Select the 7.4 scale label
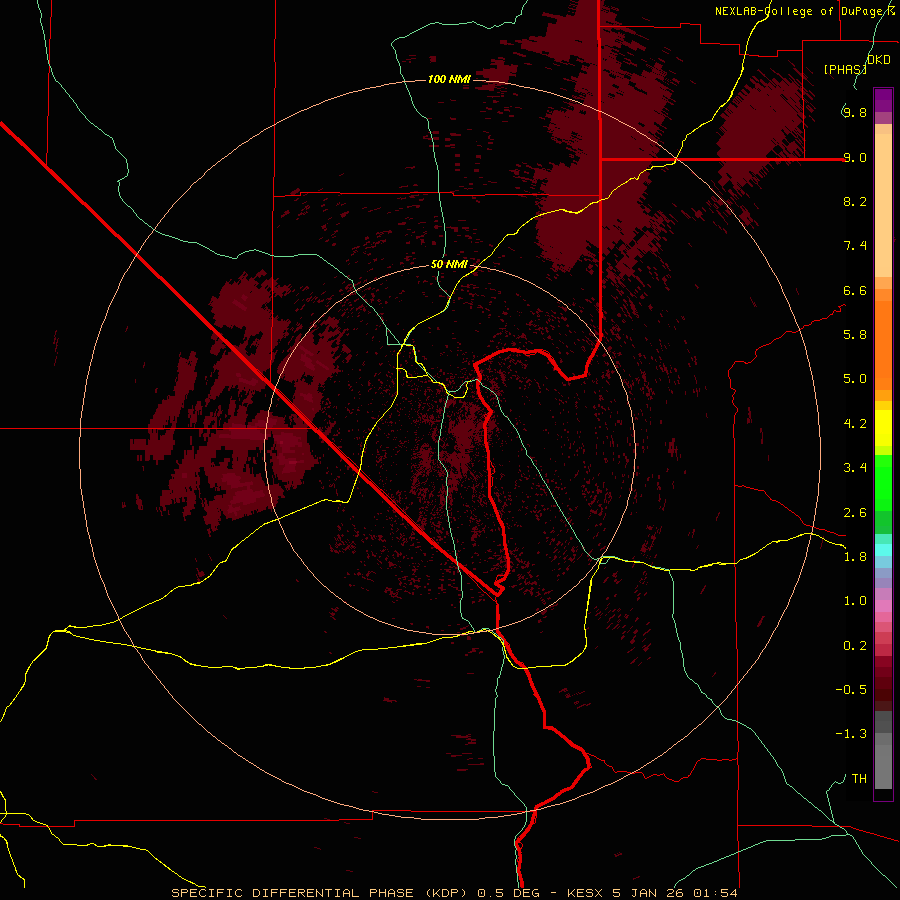 pos(855,246)
